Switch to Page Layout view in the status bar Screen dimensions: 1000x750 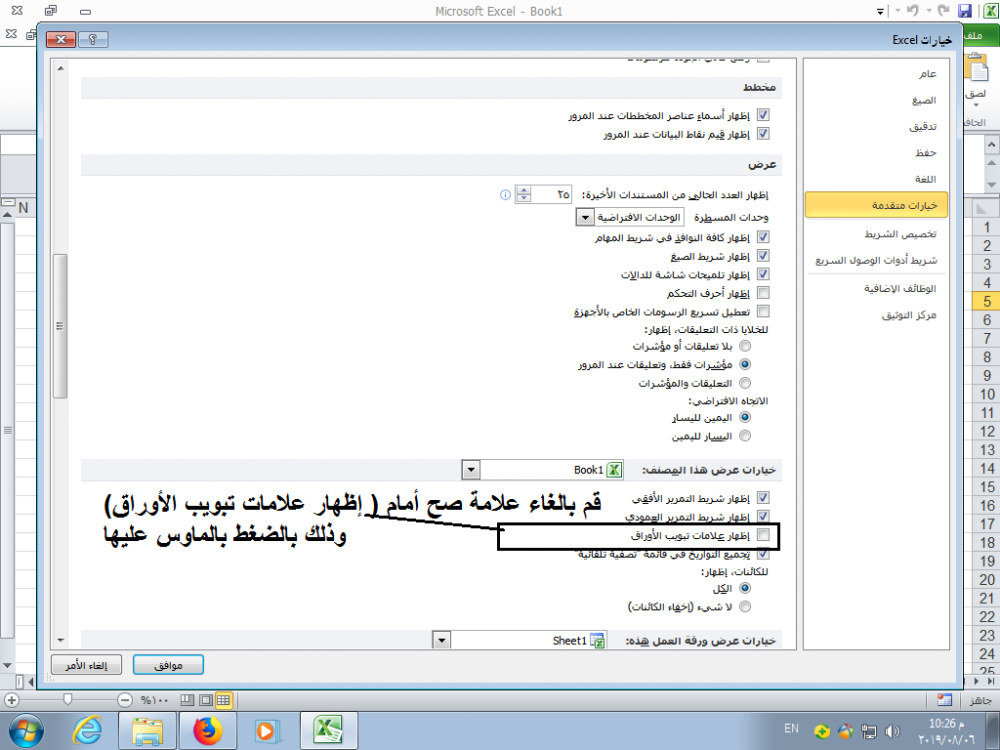pos(205,700)
